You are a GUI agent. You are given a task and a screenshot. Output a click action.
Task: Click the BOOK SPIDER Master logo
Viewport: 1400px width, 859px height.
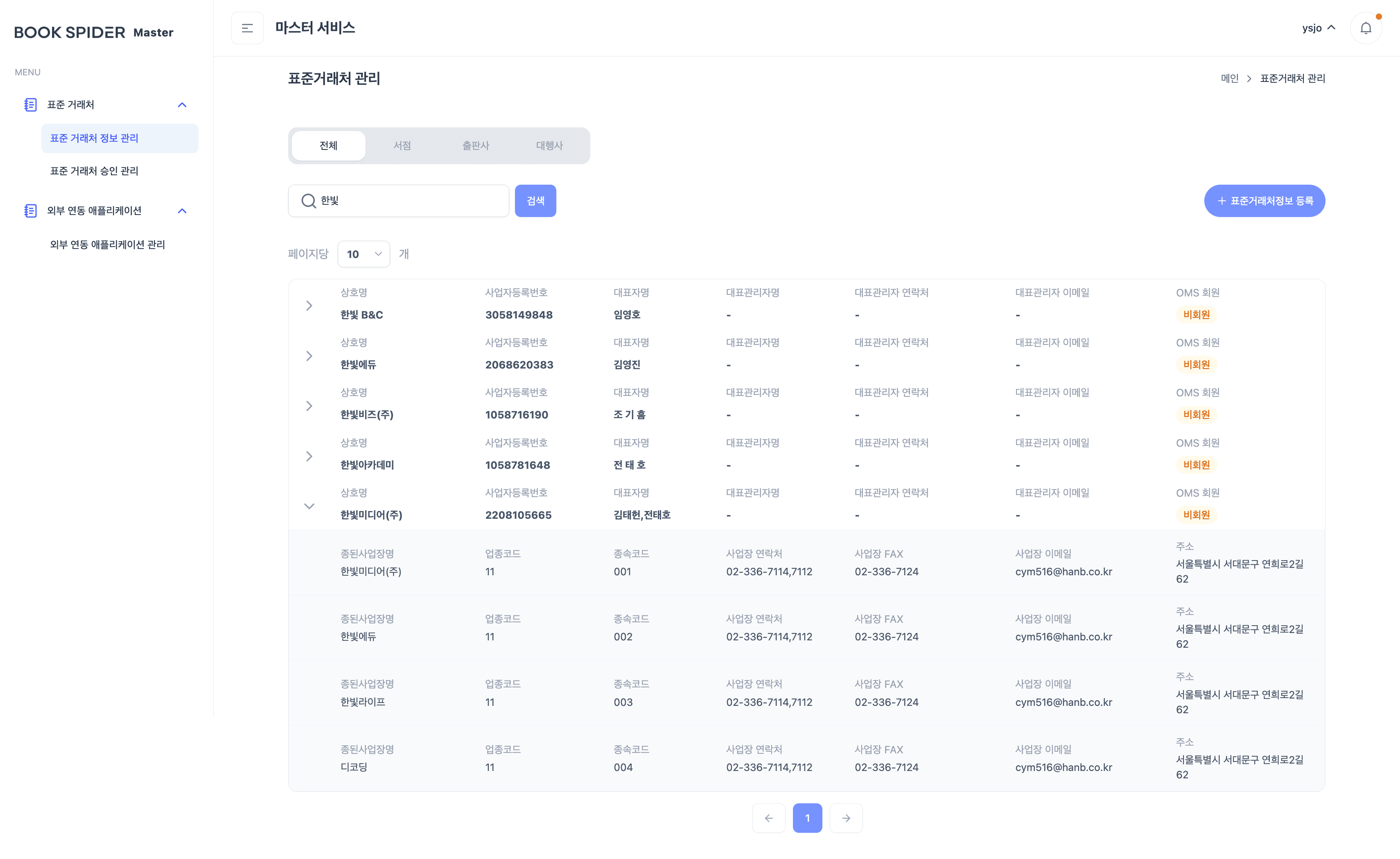click(94, 32)
